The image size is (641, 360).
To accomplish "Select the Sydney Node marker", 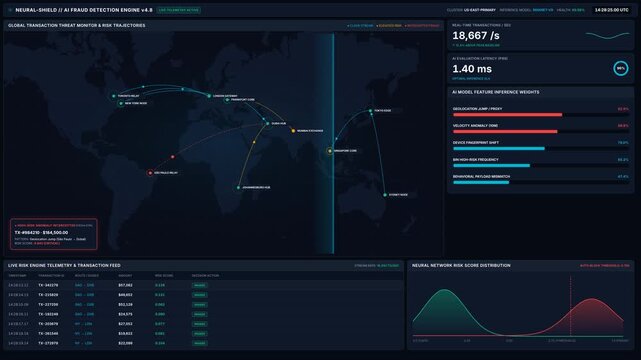I will tap(385, 195).
